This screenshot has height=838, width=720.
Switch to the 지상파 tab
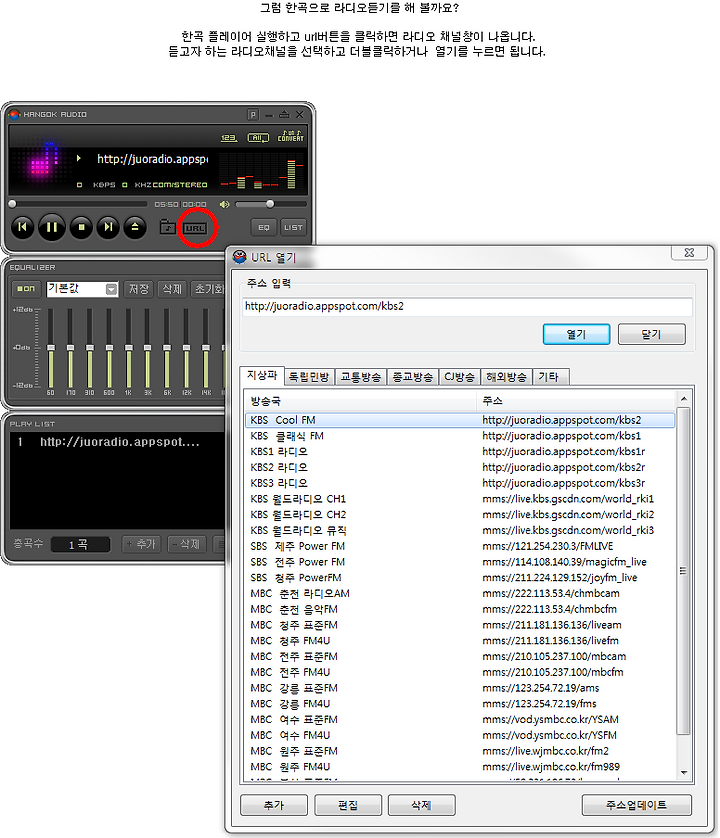click(262, 375)
